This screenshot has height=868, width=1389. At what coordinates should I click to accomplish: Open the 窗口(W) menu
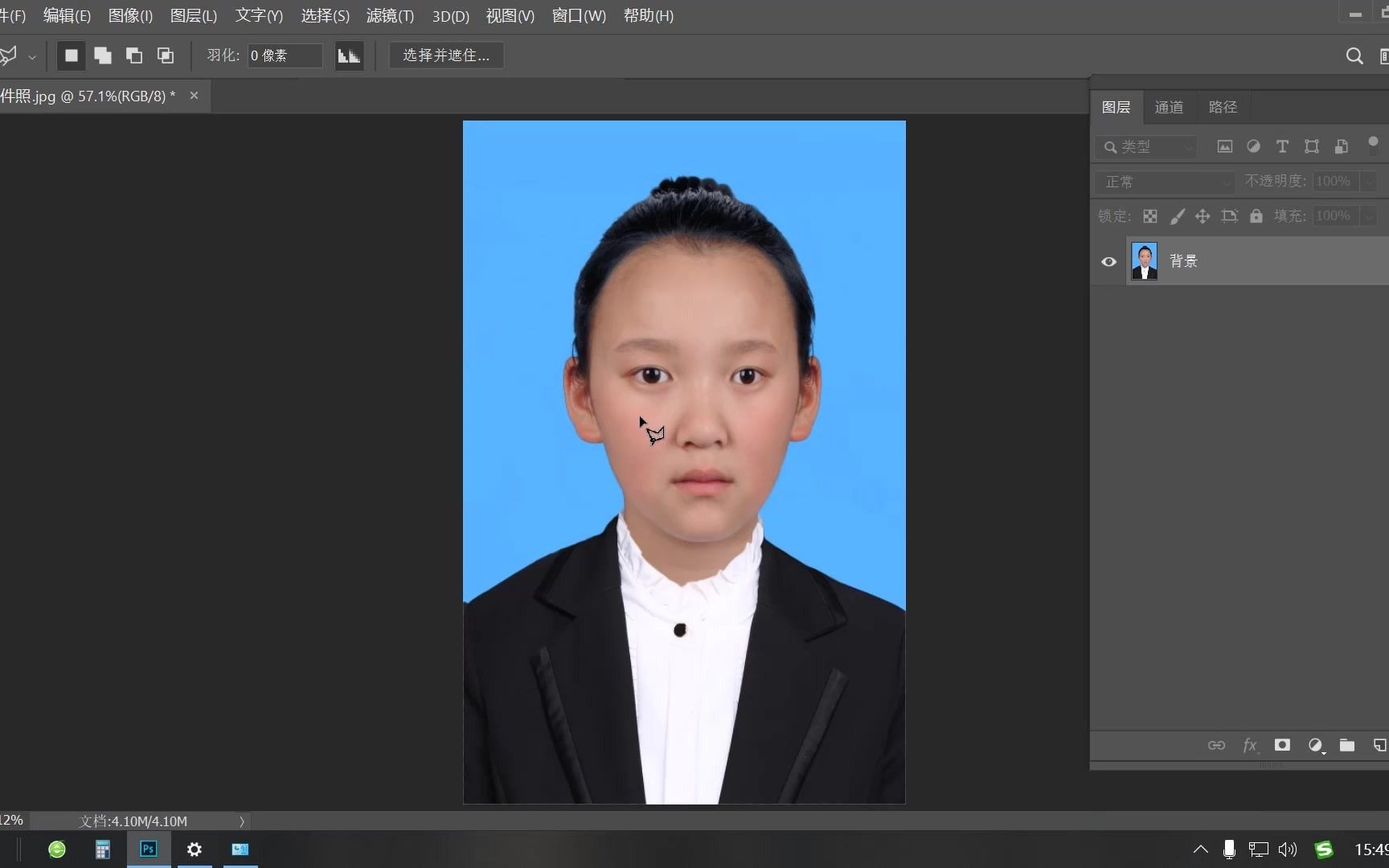click(579, 15)
